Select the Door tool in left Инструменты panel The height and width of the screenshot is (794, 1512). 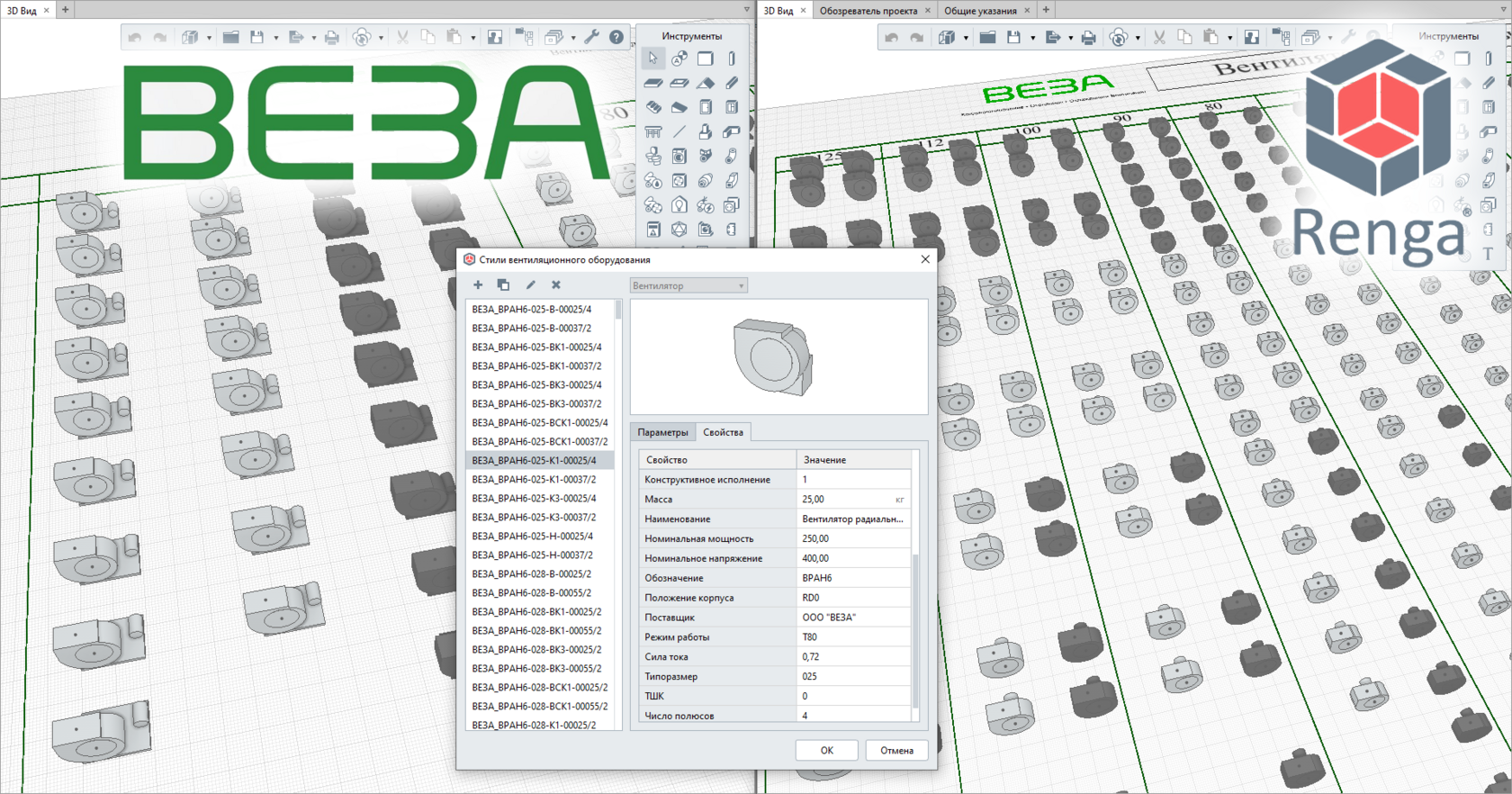click(706, 107)
